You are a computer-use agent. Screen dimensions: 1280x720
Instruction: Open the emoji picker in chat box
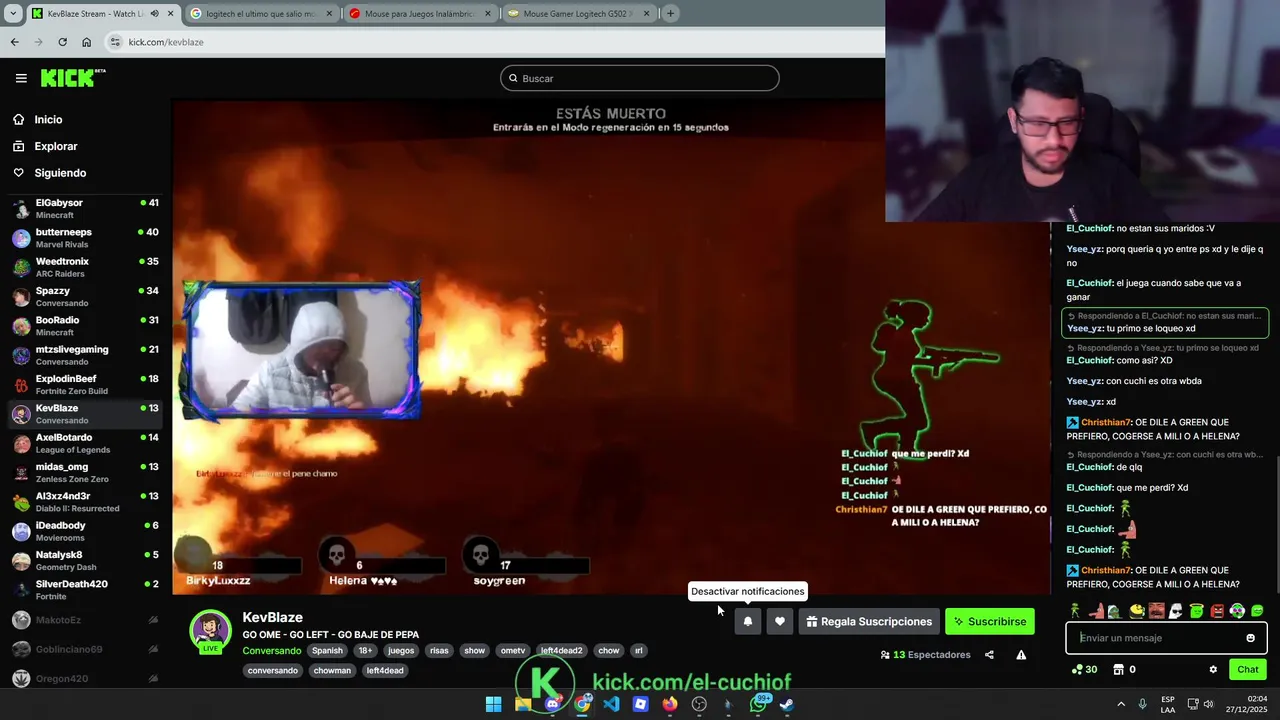pyautogui.click(x=1250, y=638)
